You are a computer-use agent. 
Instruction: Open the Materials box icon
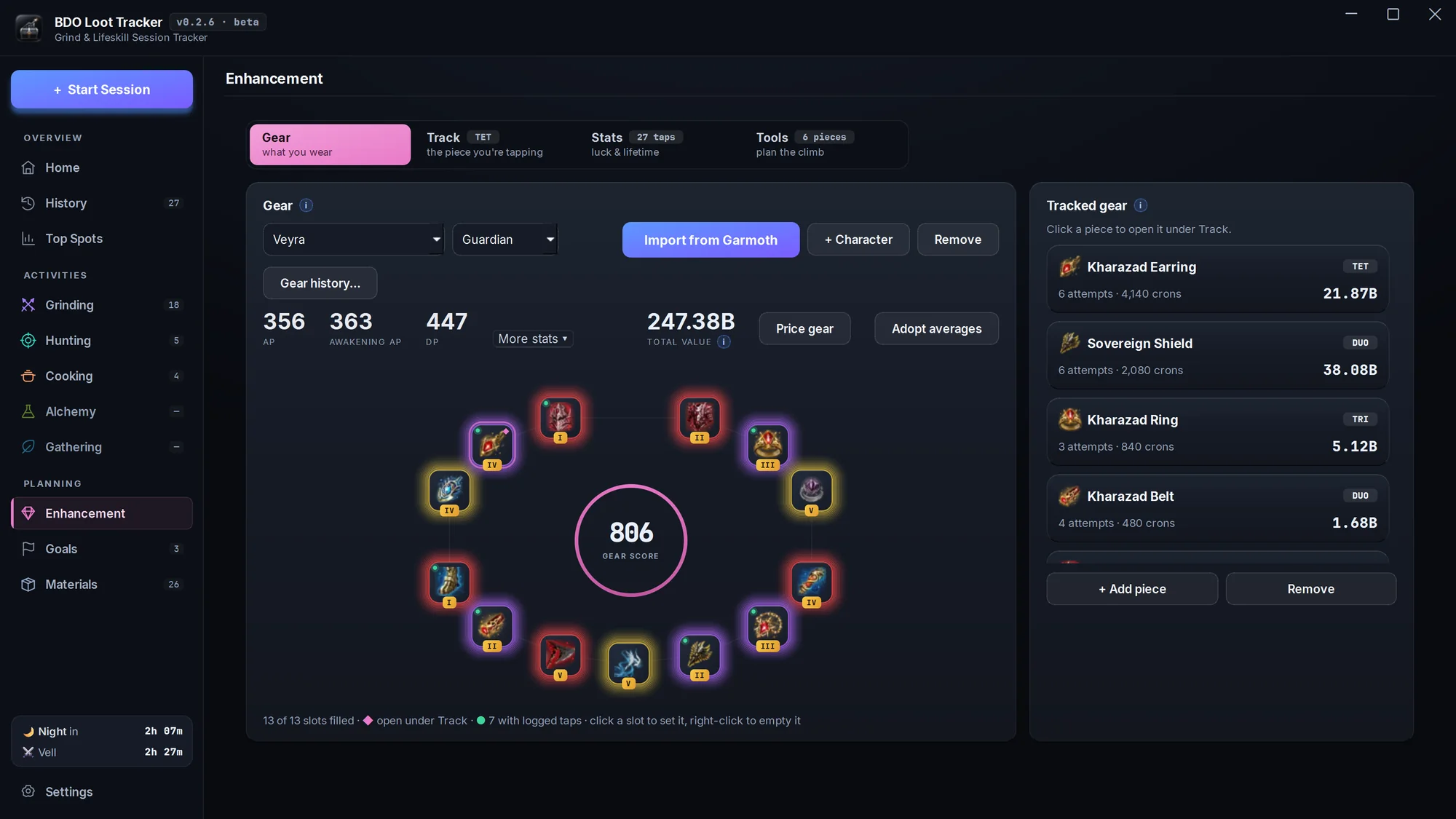[28, 585]
